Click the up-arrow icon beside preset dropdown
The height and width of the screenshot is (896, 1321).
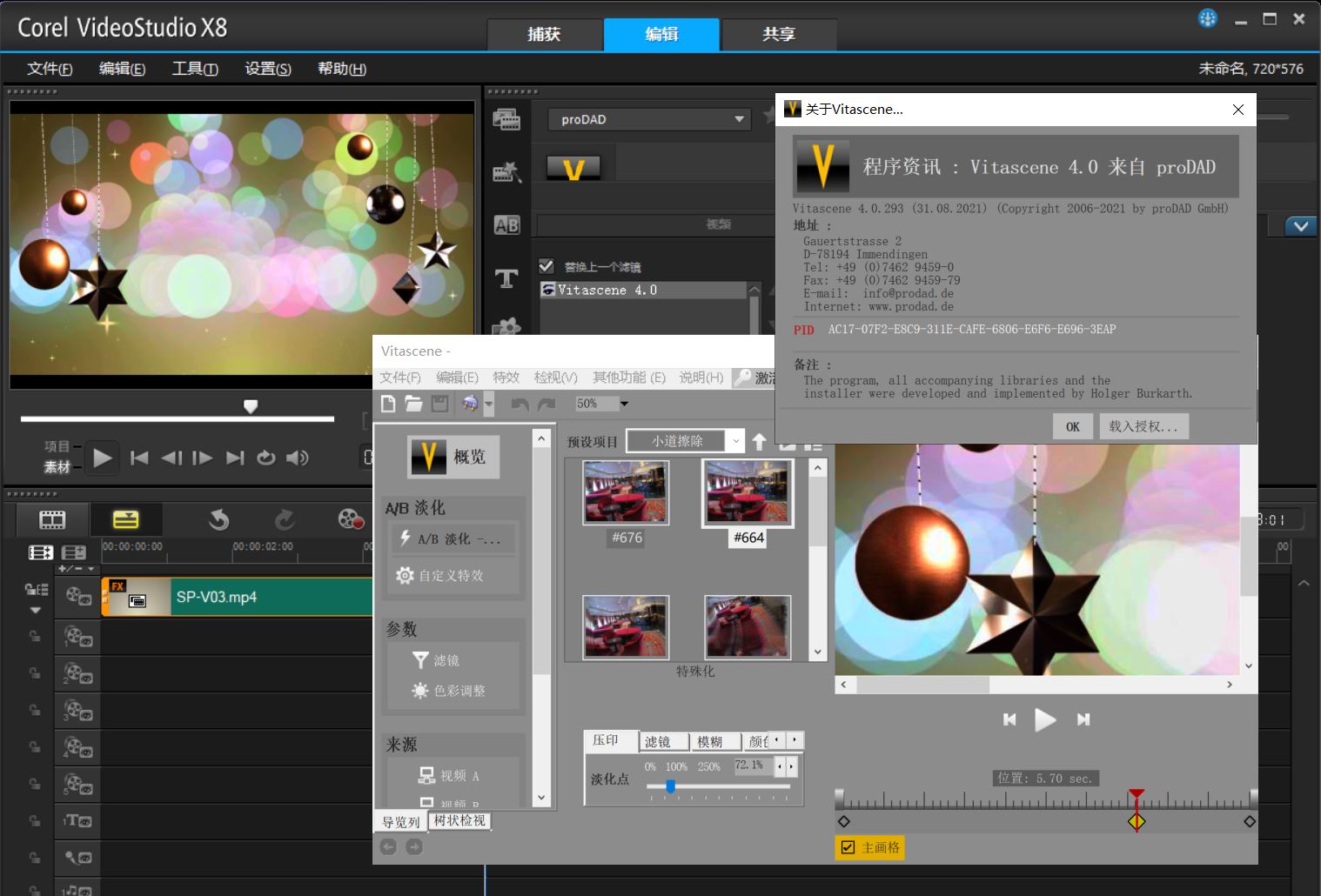coord(759,442)
